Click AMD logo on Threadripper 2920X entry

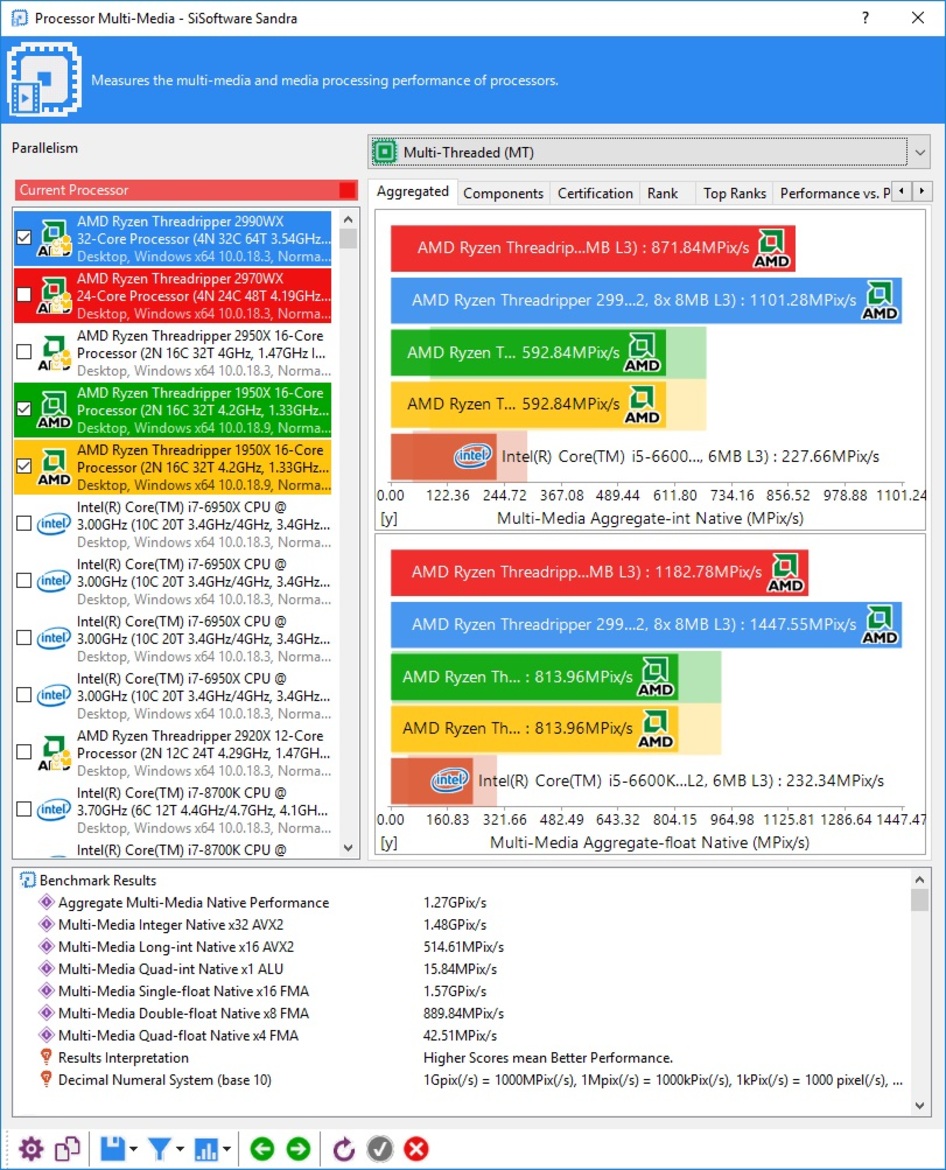(54, 752)
